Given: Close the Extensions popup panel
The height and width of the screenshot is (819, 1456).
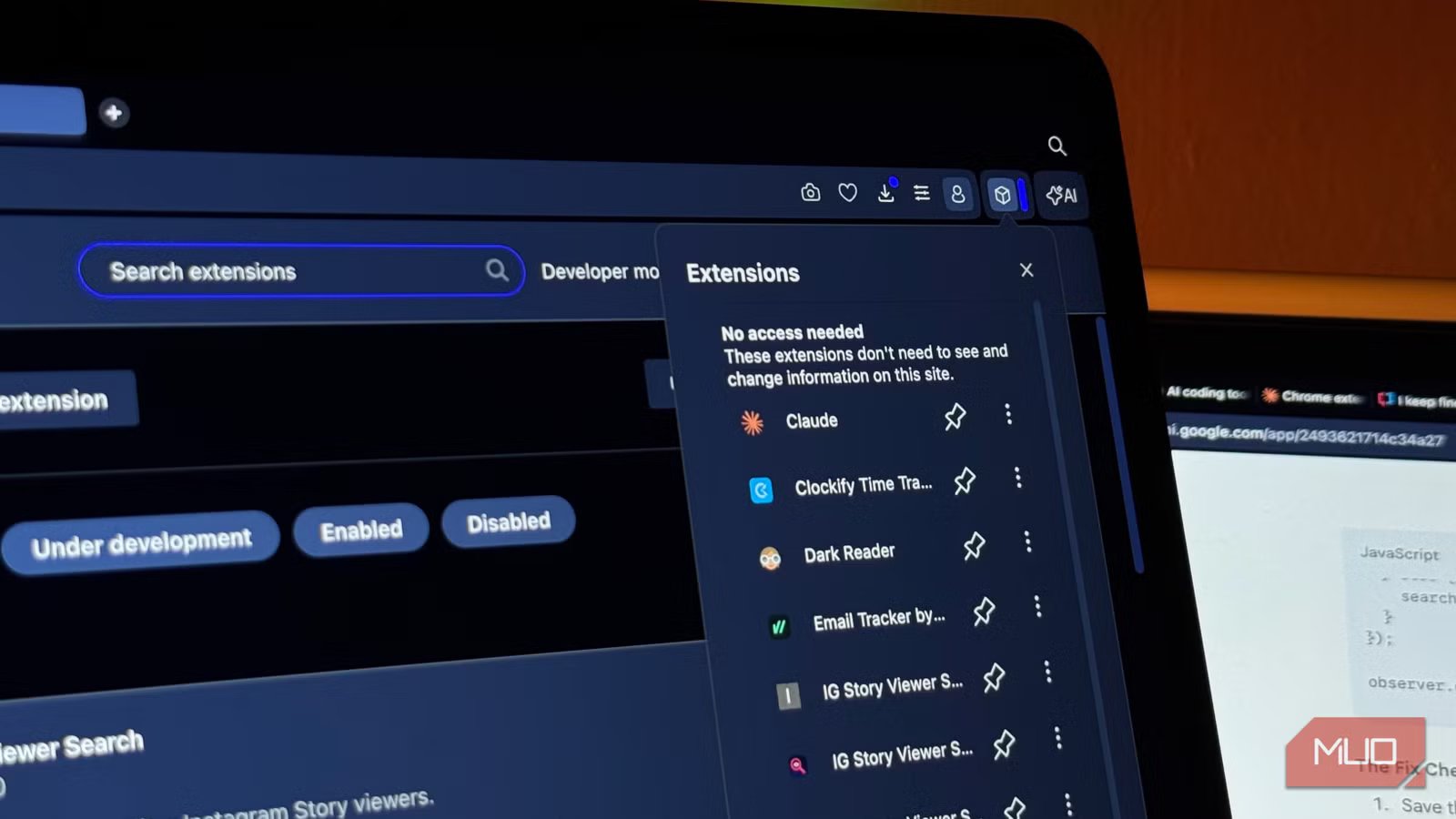Looking at the screenshot, I should 1026,270.
